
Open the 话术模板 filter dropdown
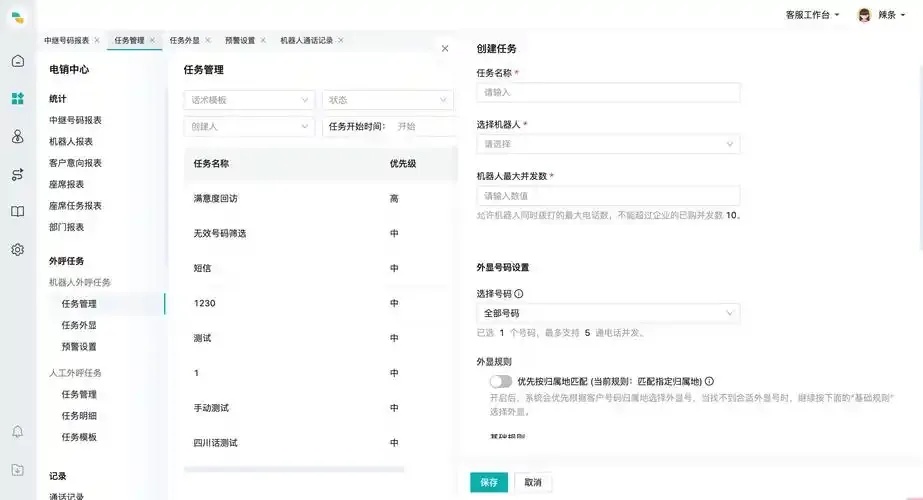(249, 100)
